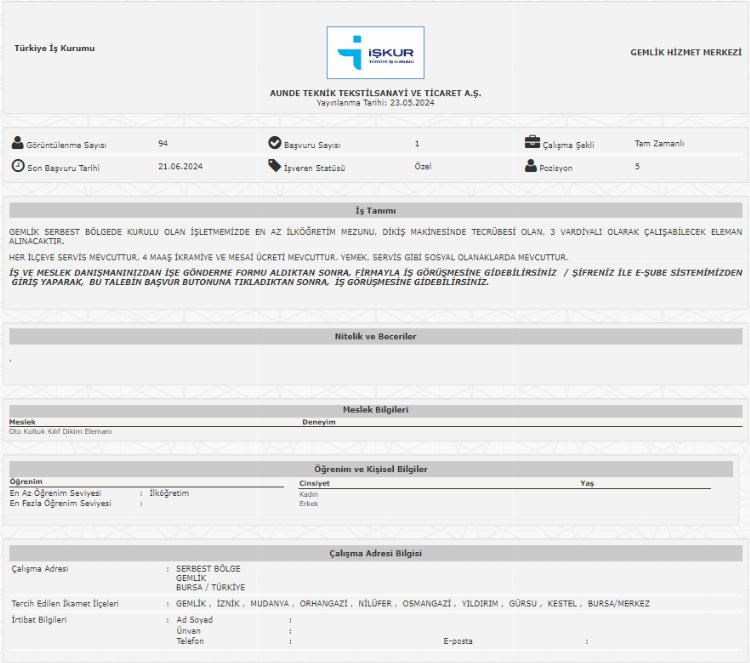Click the tag icon beside İşveren Statüsü

[275, 166]
